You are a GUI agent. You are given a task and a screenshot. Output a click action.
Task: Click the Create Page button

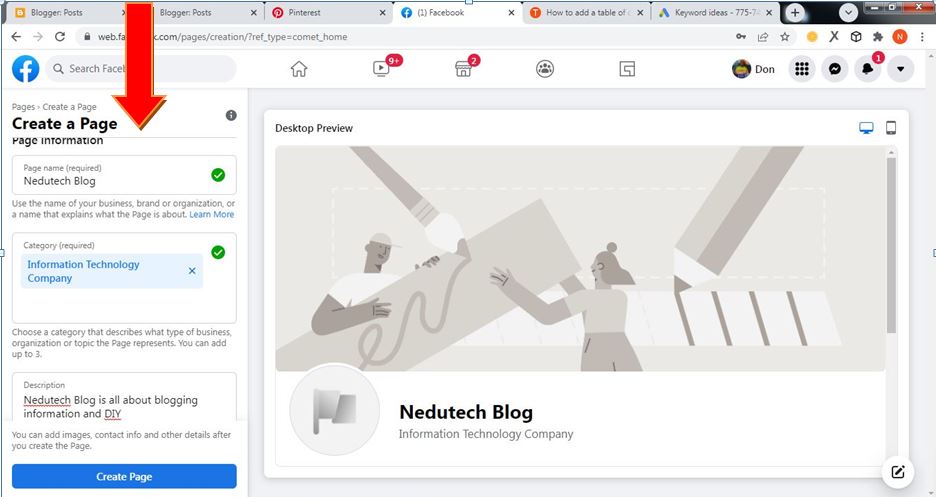point(124,477)
